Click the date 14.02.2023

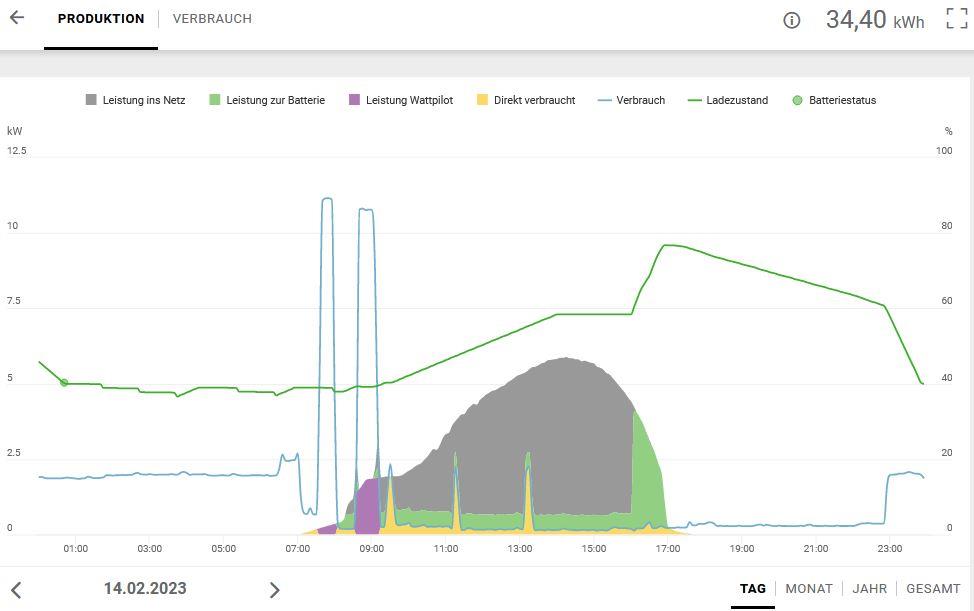coord(145,588)
